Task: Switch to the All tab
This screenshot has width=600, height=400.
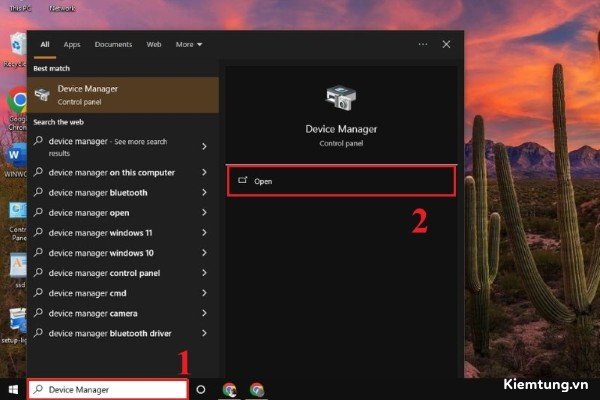Action: click(x=45, y=44)
